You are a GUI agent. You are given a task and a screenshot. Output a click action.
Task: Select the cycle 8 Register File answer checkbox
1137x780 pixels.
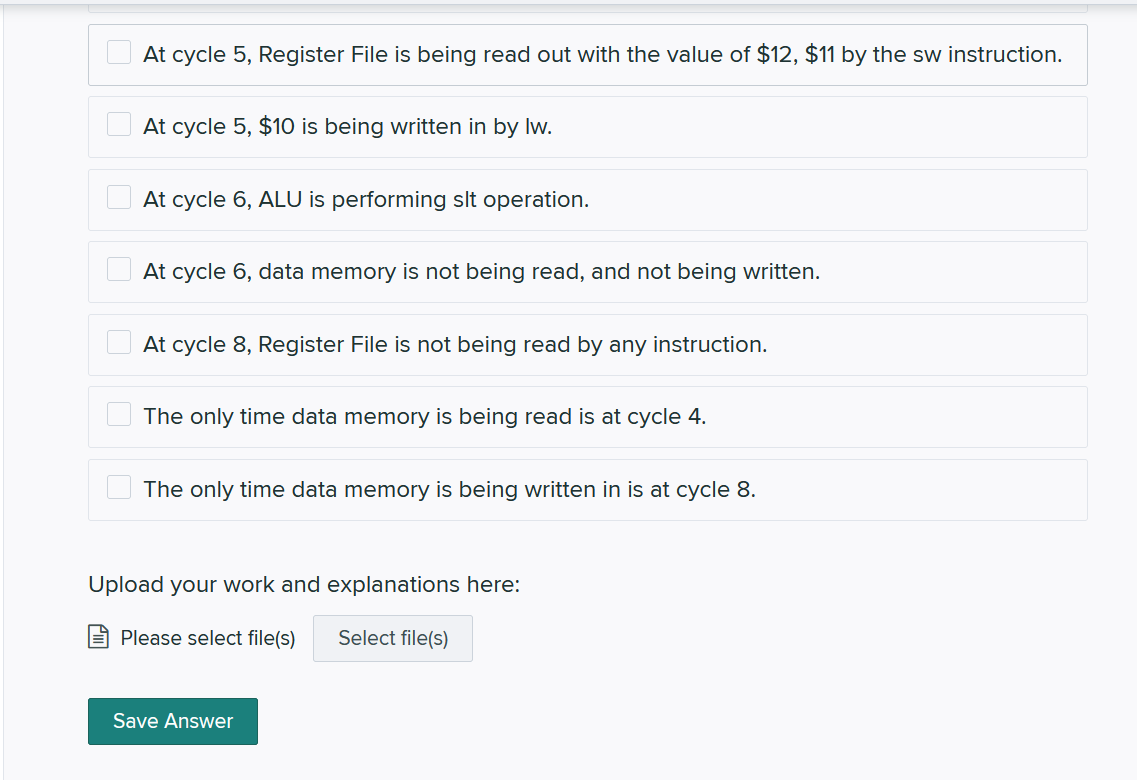coord(119,341)
